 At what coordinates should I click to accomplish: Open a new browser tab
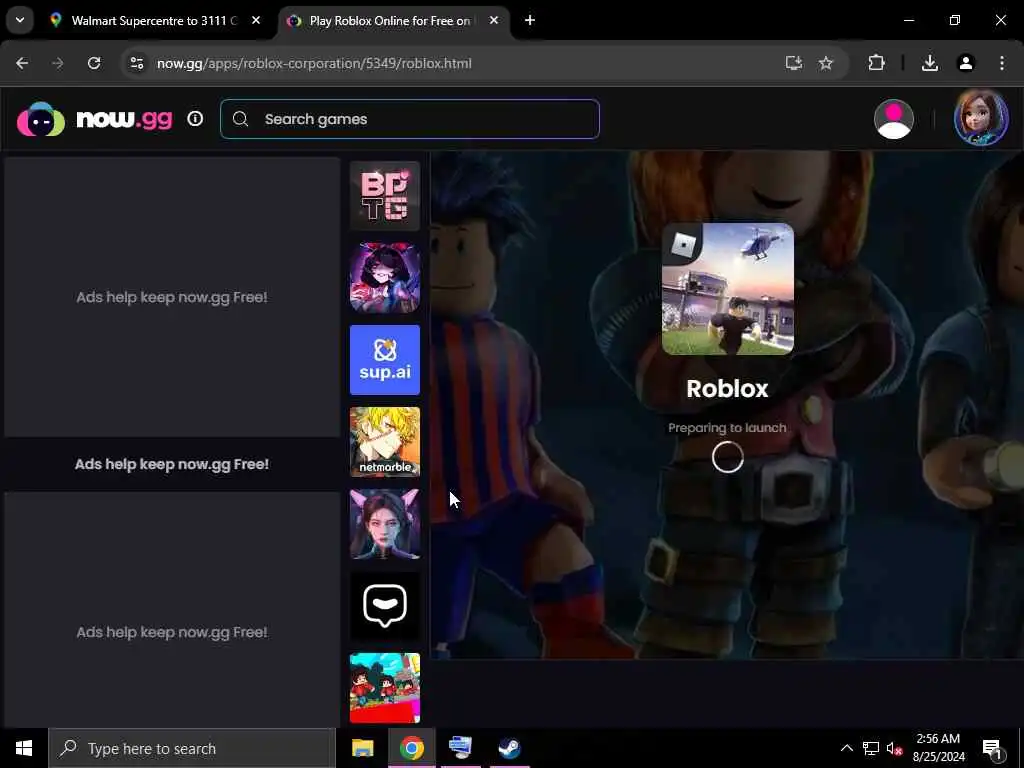pos(530,21)
